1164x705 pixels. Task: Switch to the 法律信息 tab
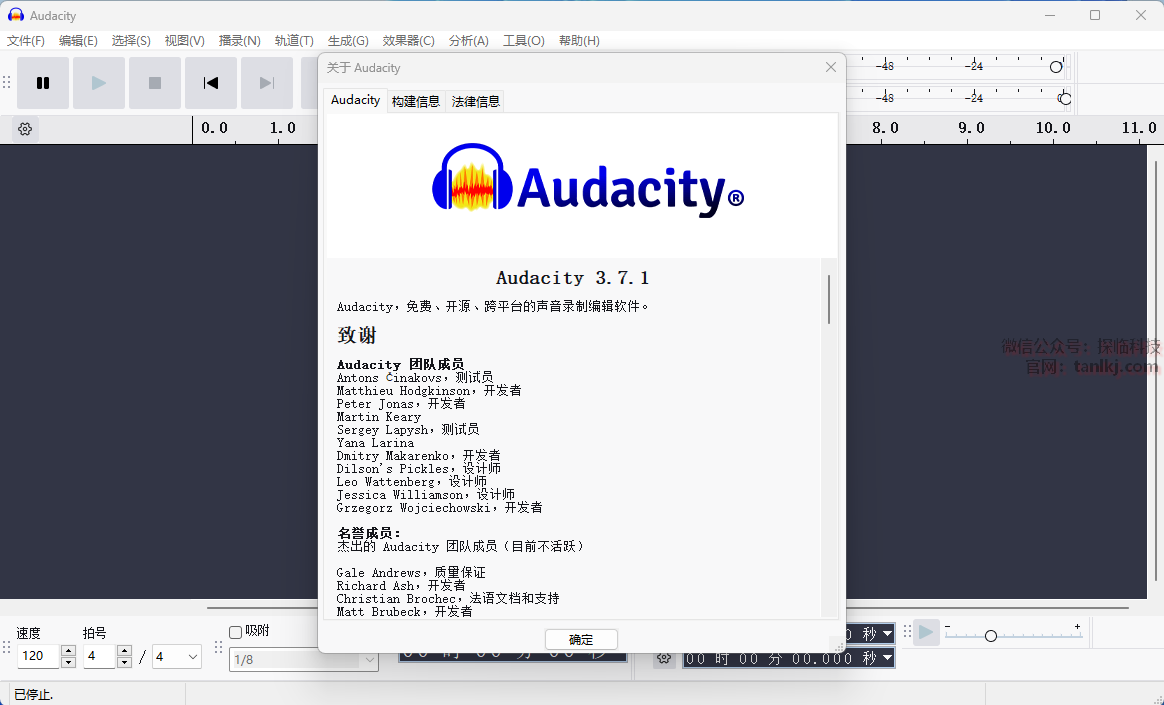click(476, 102)
